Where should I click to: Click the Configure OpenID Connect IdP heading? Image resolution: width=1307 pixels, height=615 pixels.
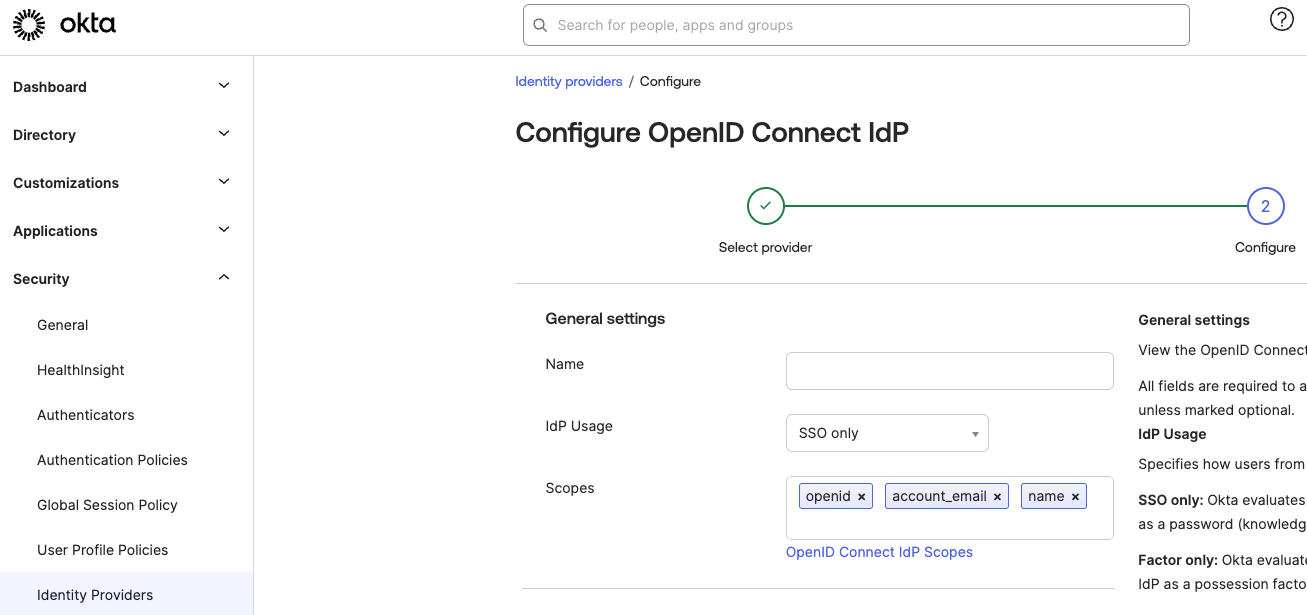712,133
